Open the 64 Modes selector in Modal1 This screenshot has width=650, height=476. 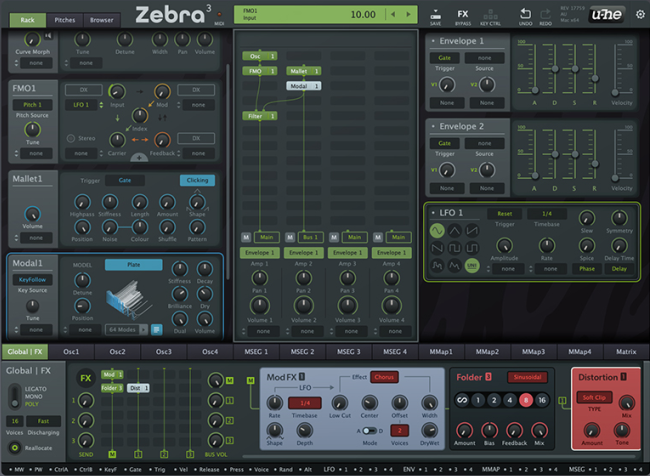(x=126, y=330)
